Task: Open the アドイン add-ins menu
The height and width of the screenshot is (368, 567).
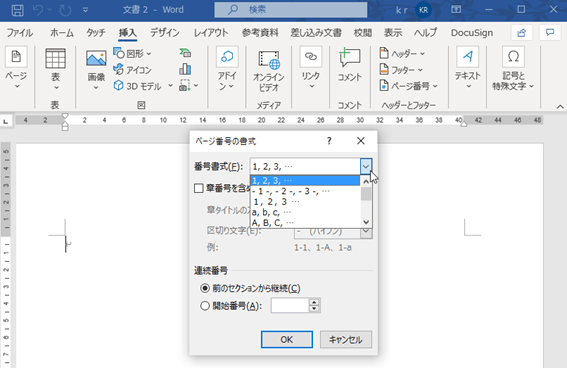Action: tap(227, 69)
